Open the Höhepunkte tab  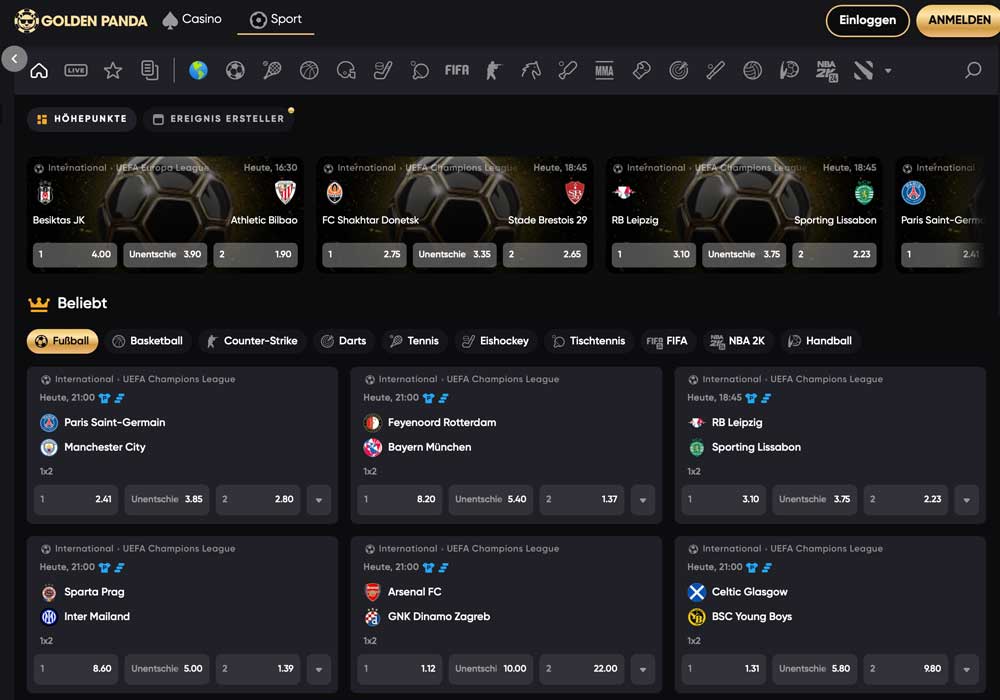click(82, 119)
